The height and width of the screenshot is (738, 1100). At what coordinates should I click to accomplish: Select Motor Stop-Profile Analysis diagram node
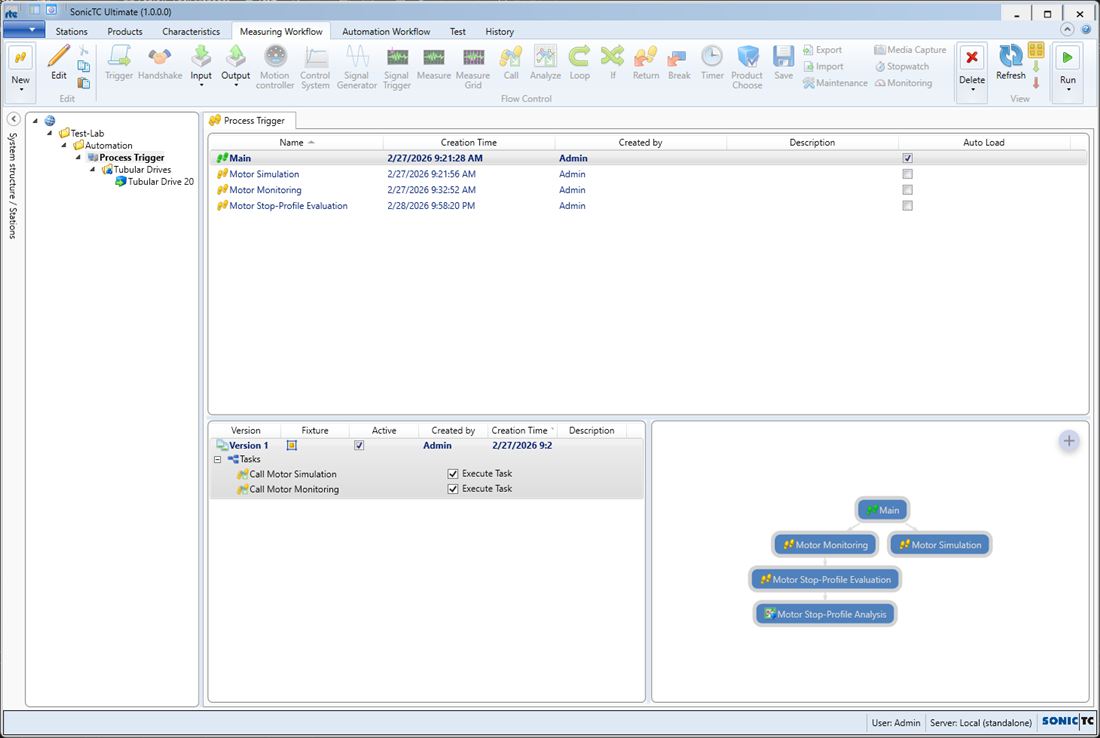[825, 615]
